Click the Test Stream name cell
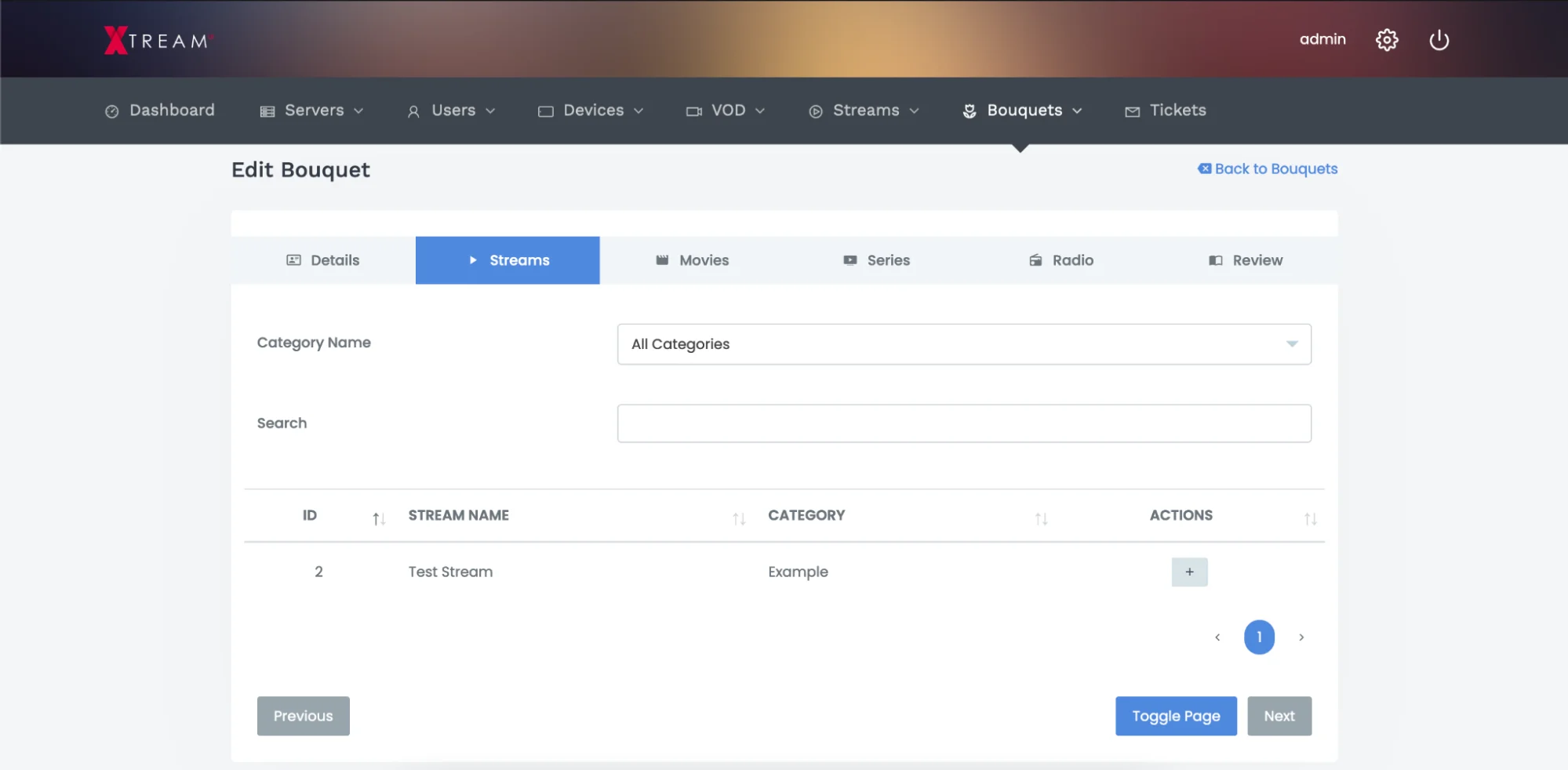The width and height of the screenshot is (1568, 770). [450, 572]
